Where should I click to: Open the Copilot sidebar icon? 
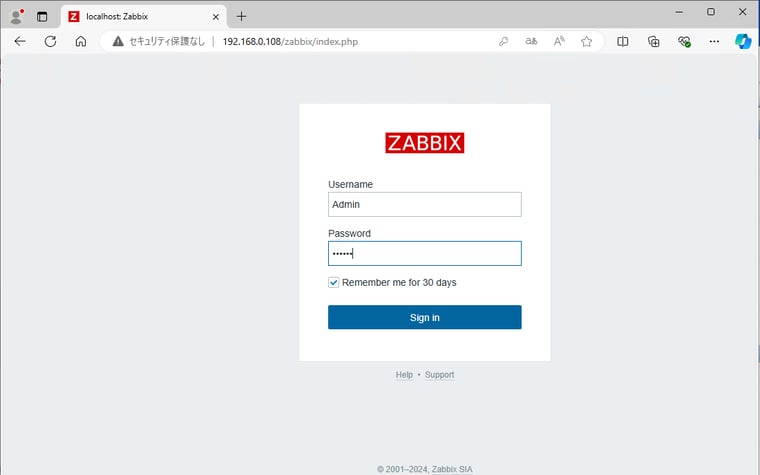coord(743,42)
